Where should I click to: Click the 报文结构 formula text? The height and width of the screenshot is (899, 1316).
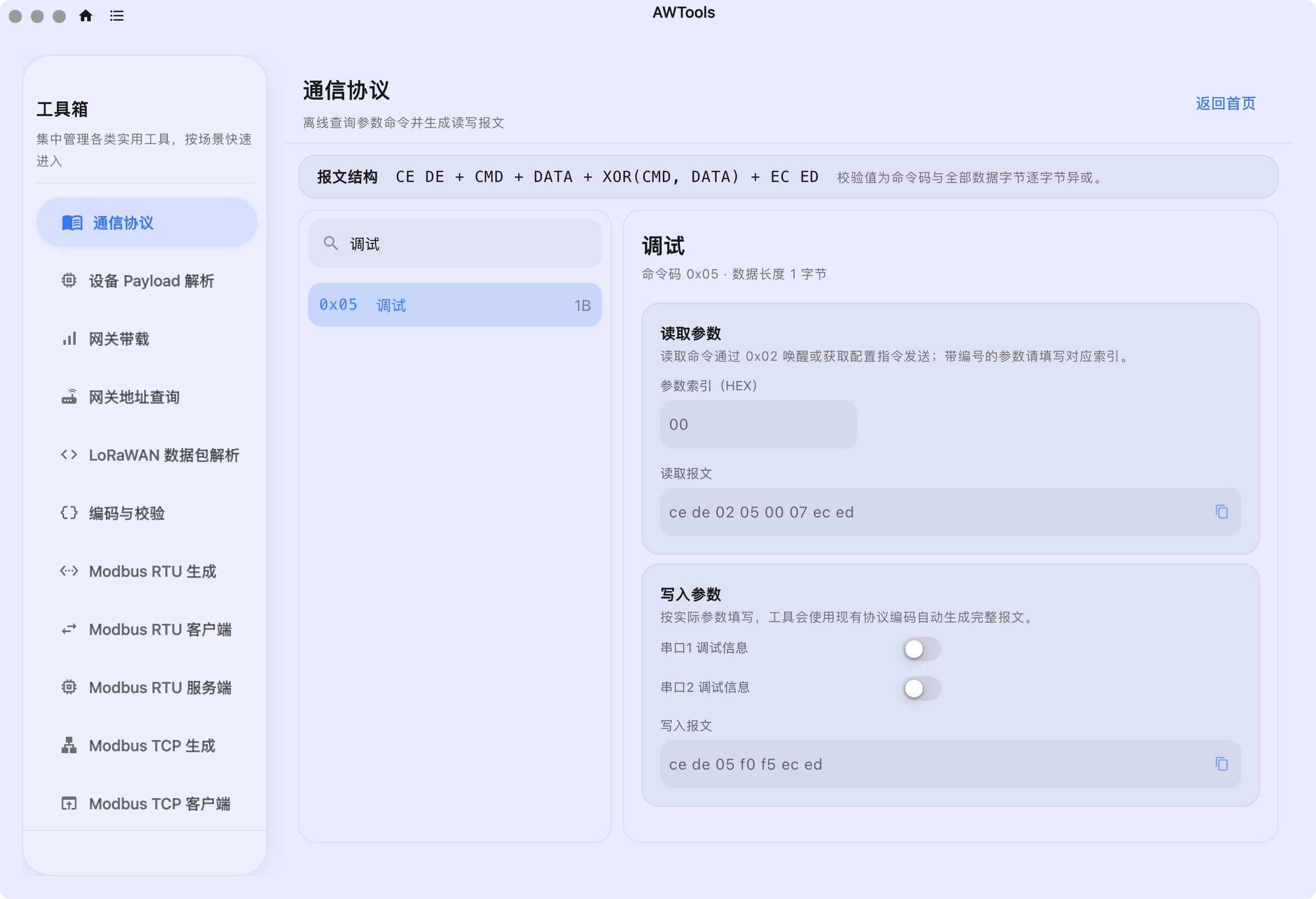(x=607, y=177)
